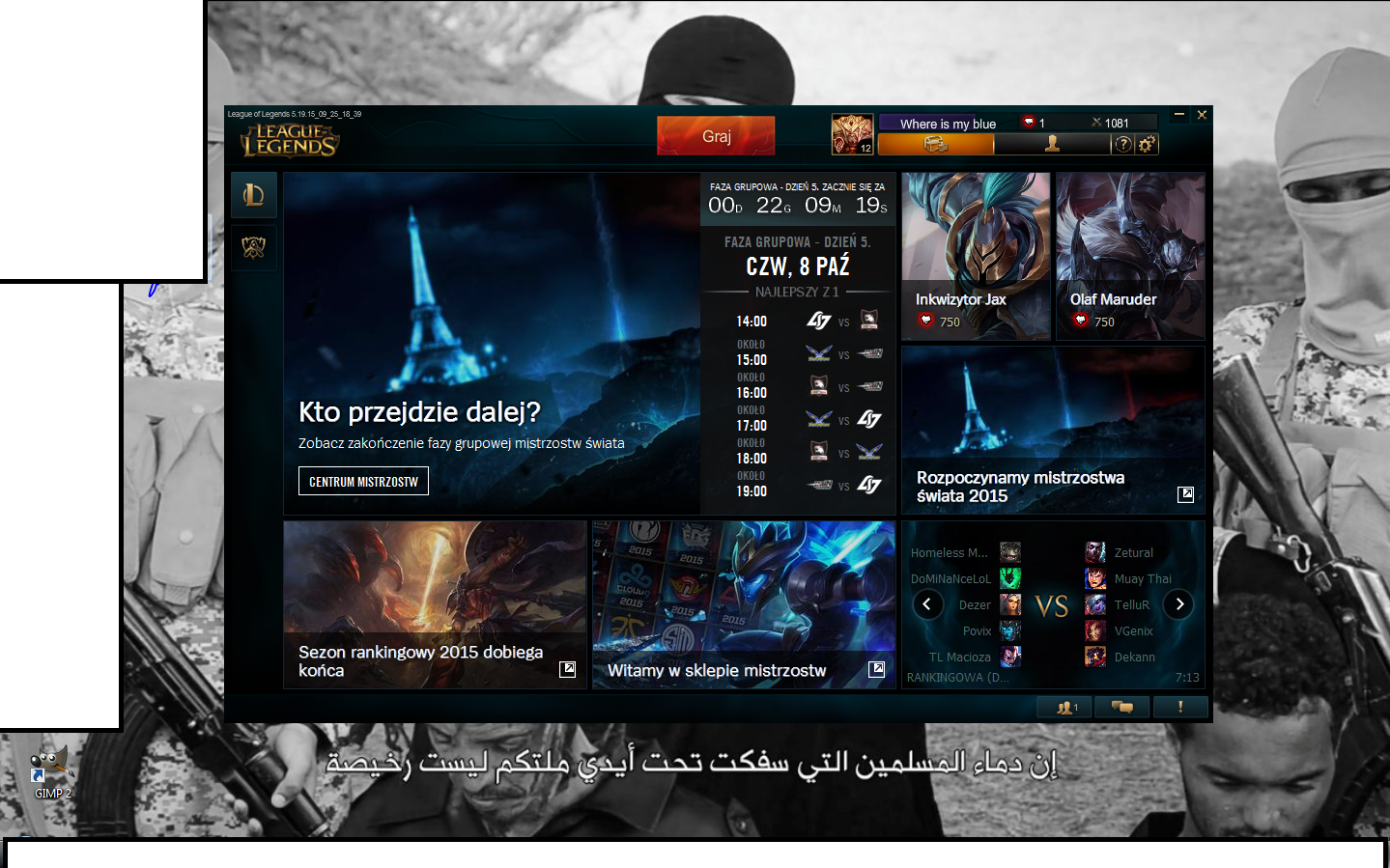Open the Worlds championship sidebar tab
The height and width of the screenshot is (868, 1390).
click(254, 248)
